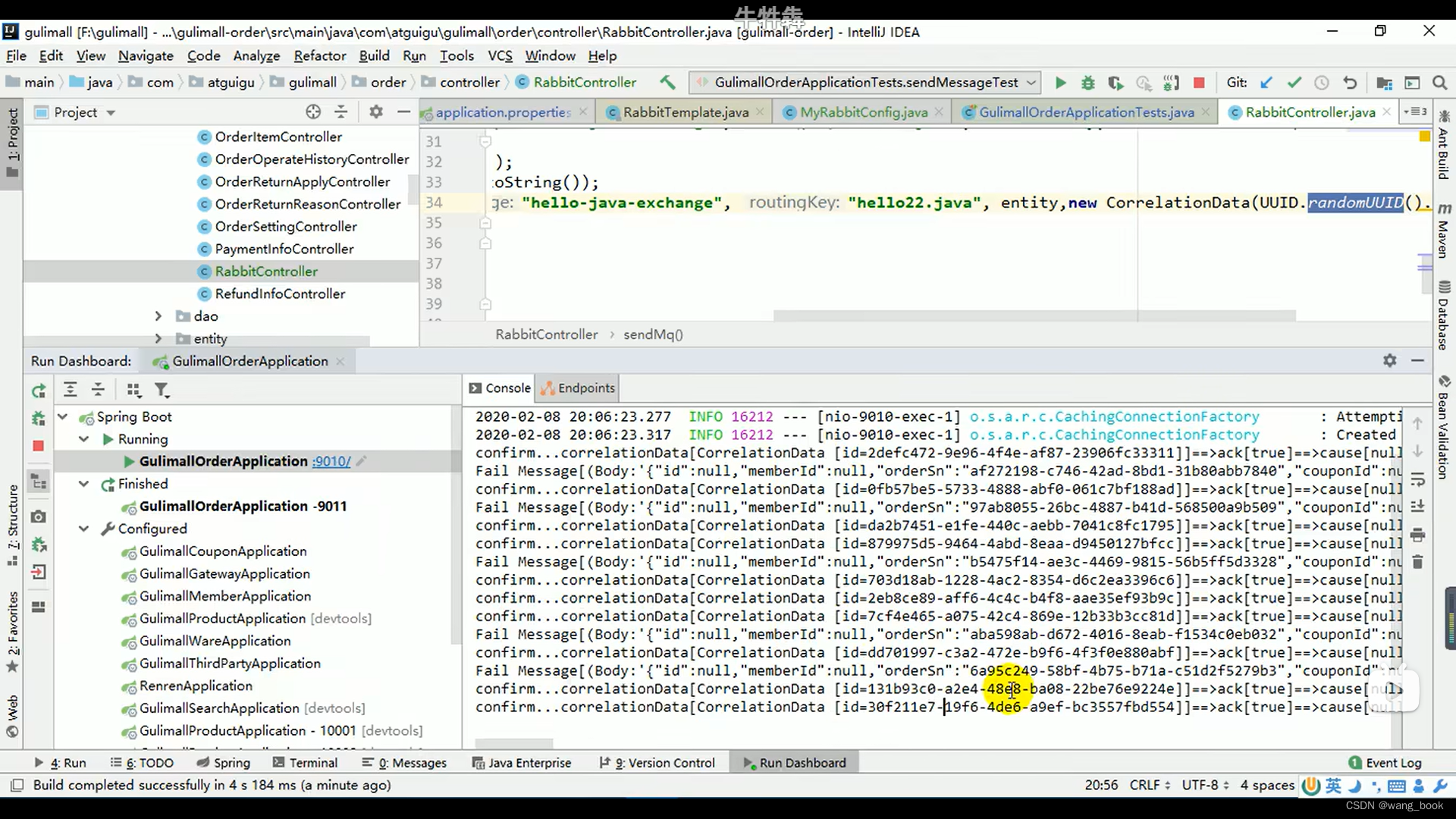Click the Settings gear icon in Run Dashboard
This screenshot has height=819, width=1456.
point(1390,361)
